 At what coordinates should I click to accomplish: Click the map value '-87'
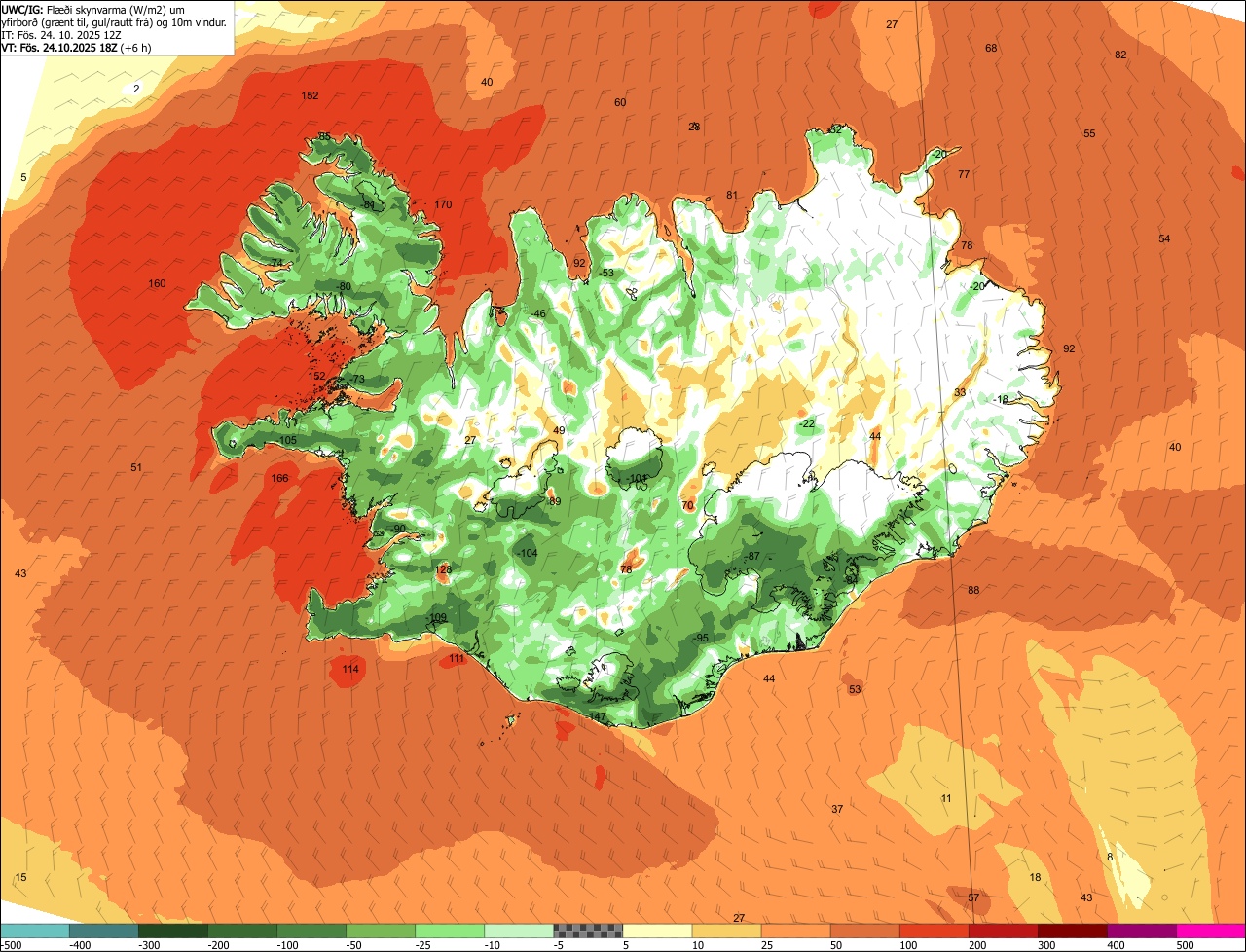click(751, 556)
